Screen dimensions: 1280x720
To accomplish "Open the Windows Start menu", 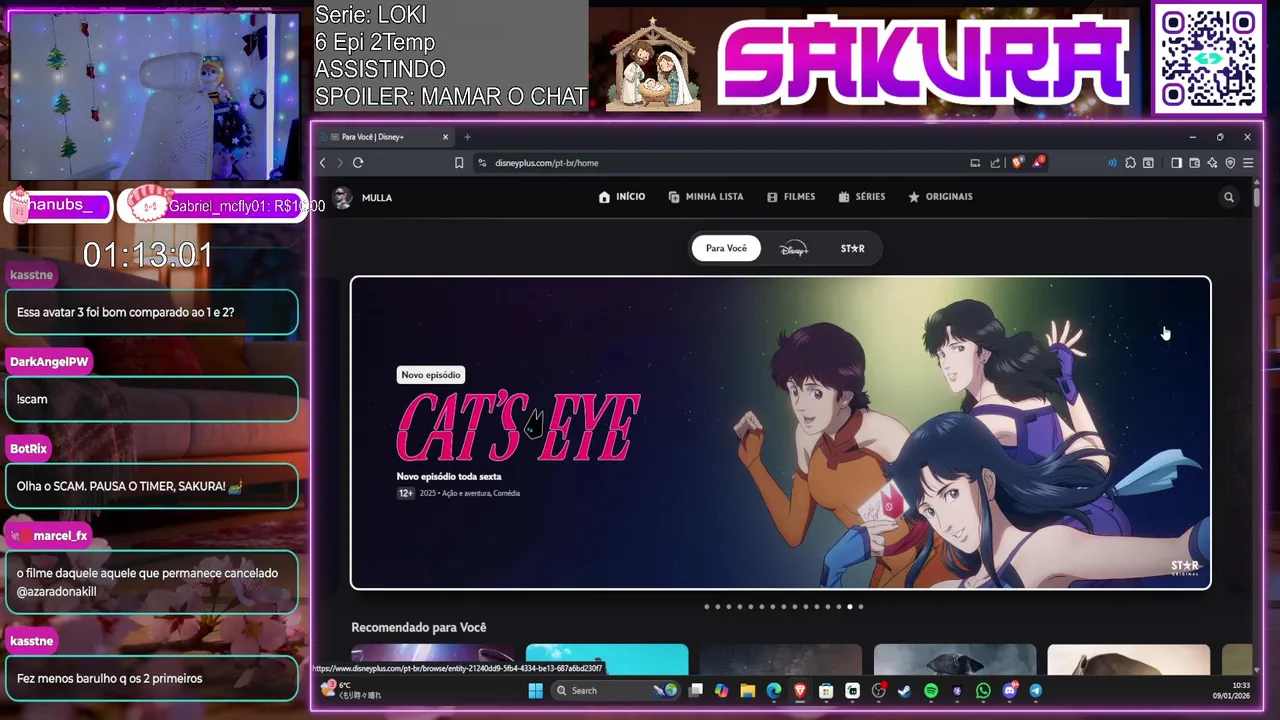I will pyautogui.click(x=535, y=690).
